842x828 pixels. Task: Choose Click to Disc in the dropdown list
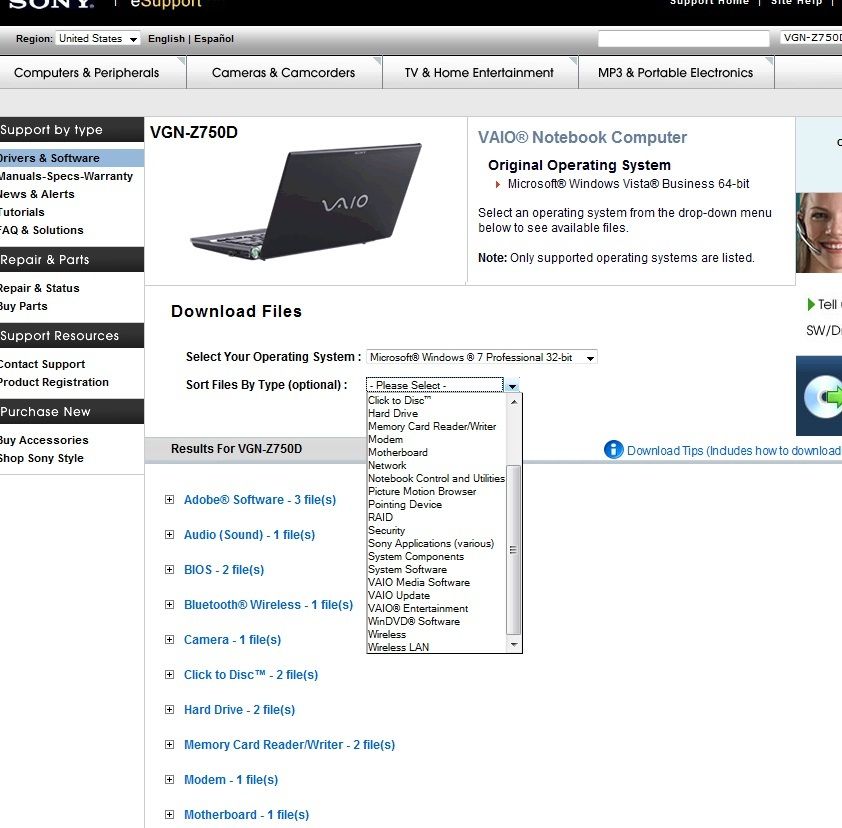437,400
